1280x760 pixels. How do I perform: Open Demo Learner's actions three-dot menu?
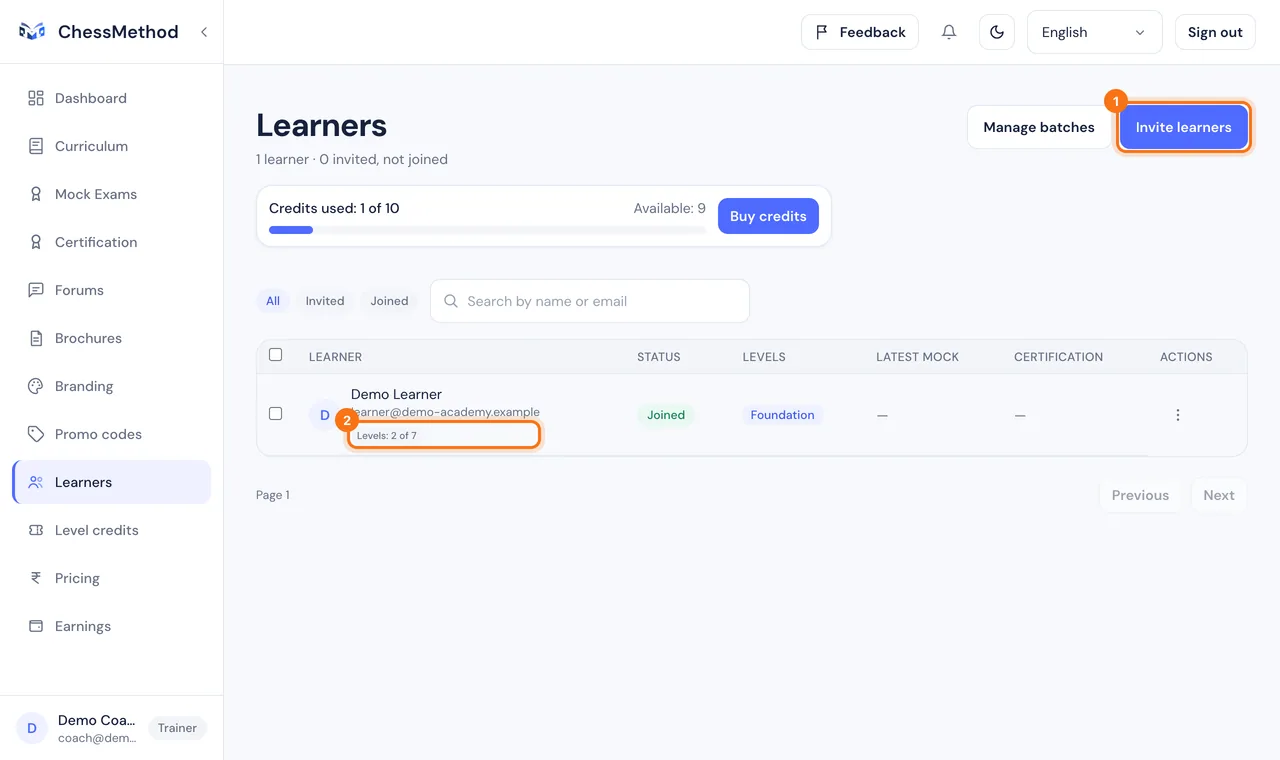[1178, 415]
